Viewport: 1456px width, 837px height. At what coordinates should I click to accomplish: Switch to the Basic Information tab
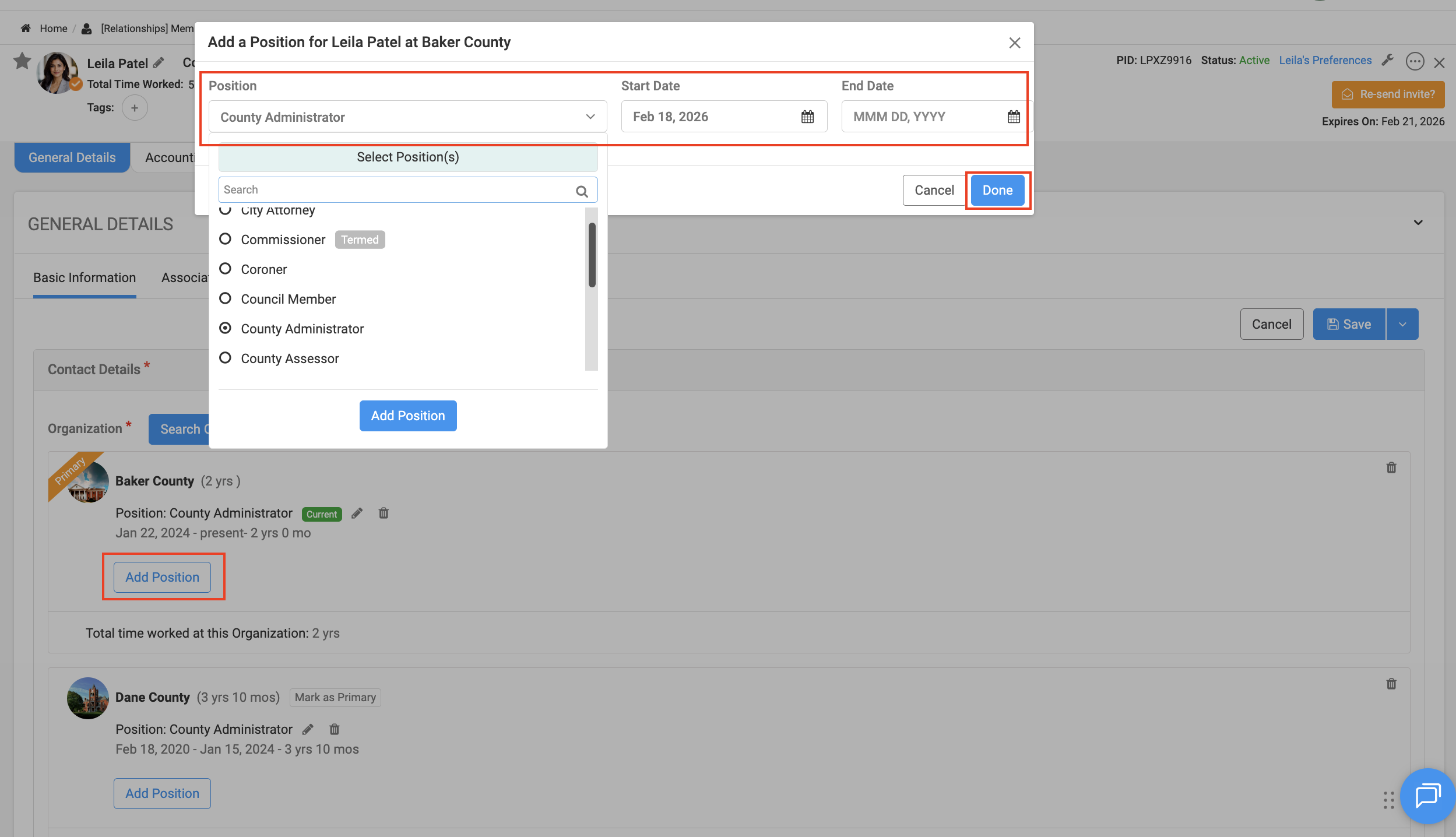[85, 277]
